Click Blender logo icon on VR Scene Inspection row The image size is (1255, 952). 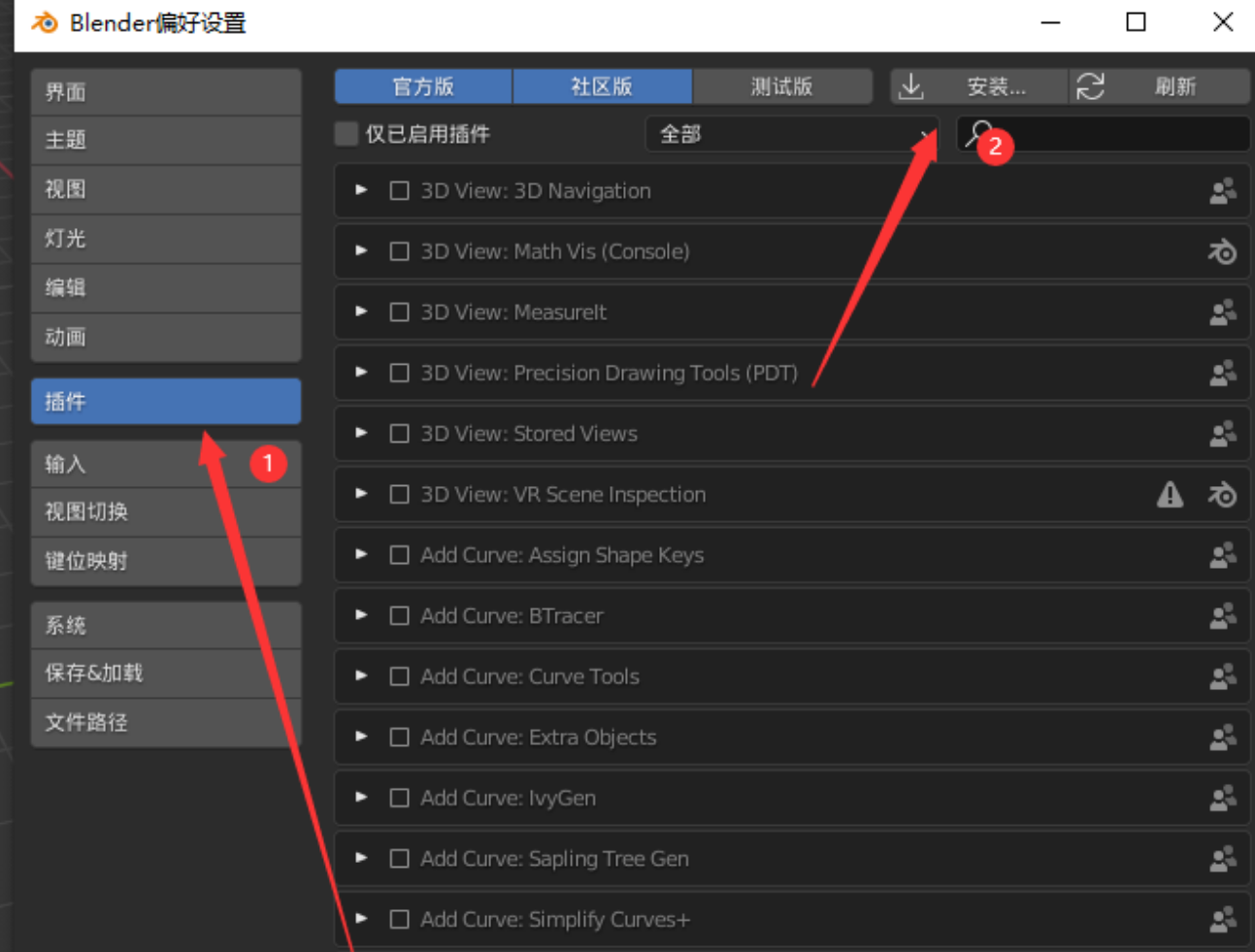(x=1223, y=494)
